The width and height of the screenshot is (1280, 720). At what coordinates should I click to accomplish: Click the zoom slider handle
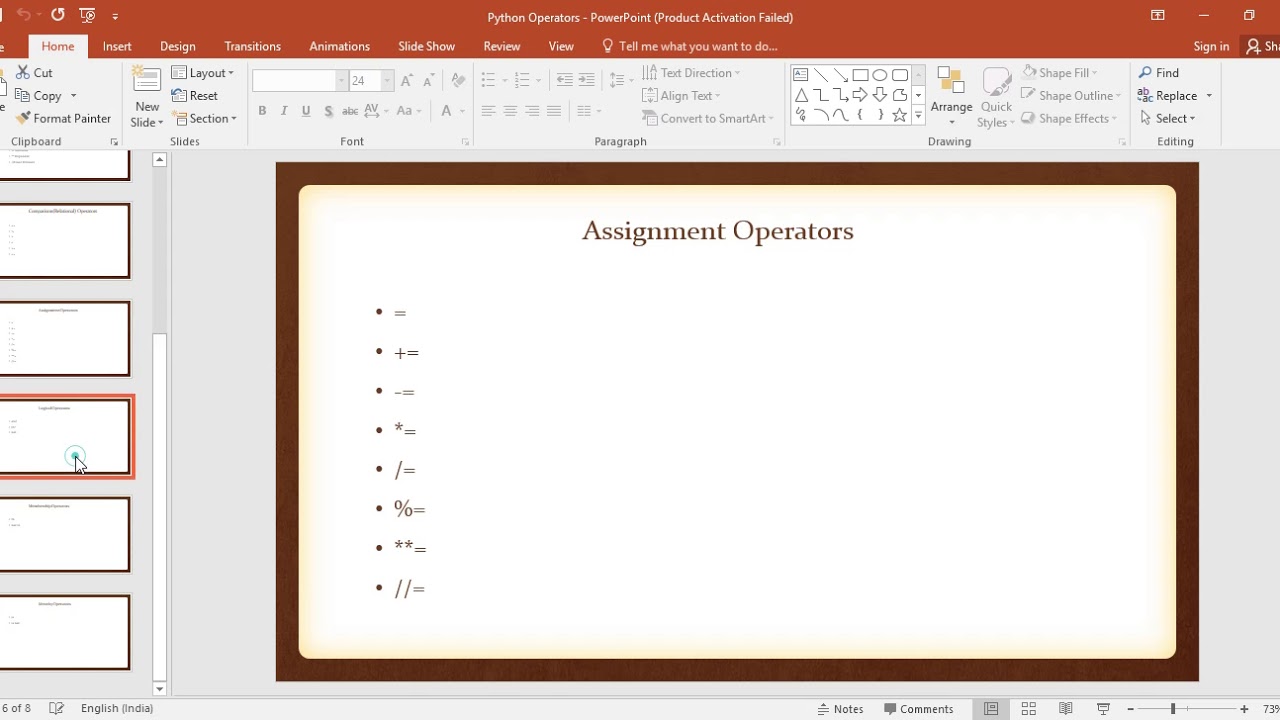tap(1173, 709)
